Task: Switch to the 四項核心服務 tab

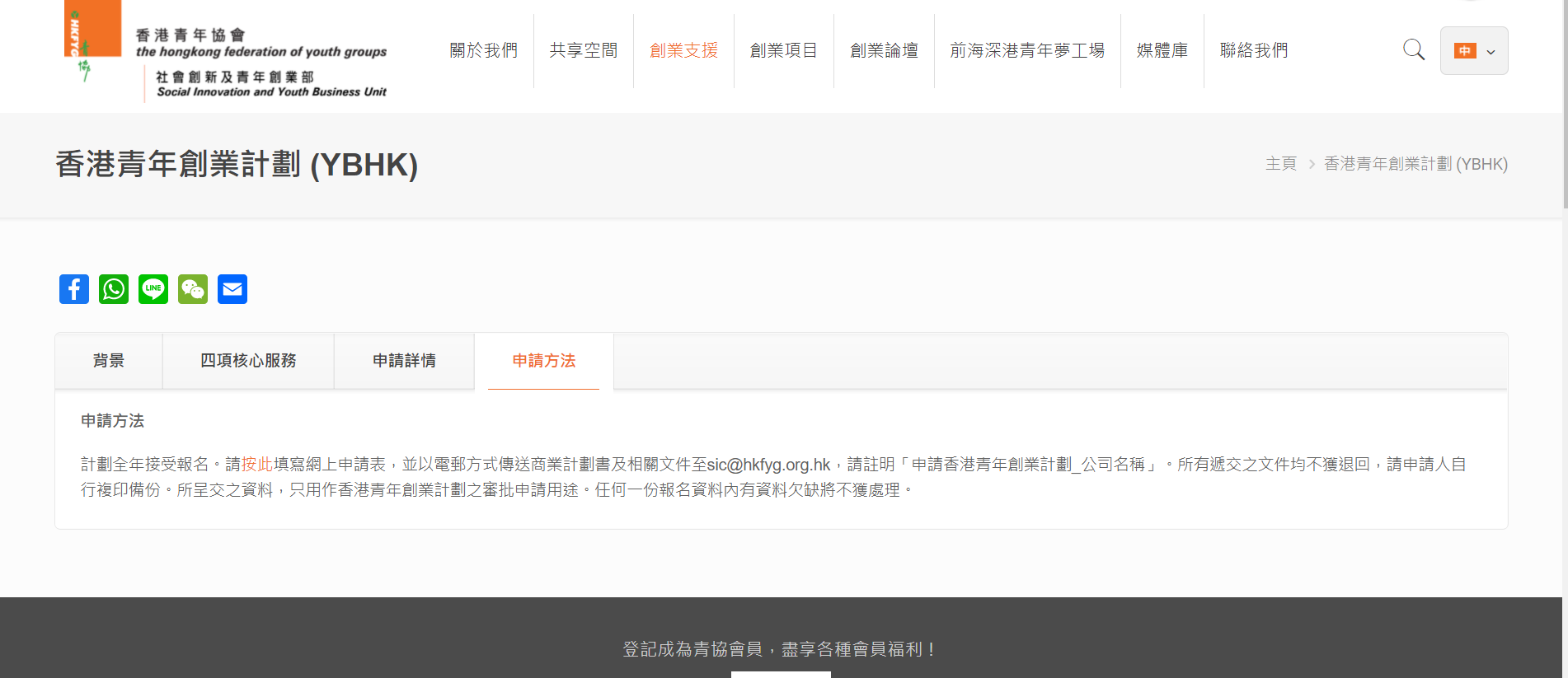Action: (x=248, y=361)
